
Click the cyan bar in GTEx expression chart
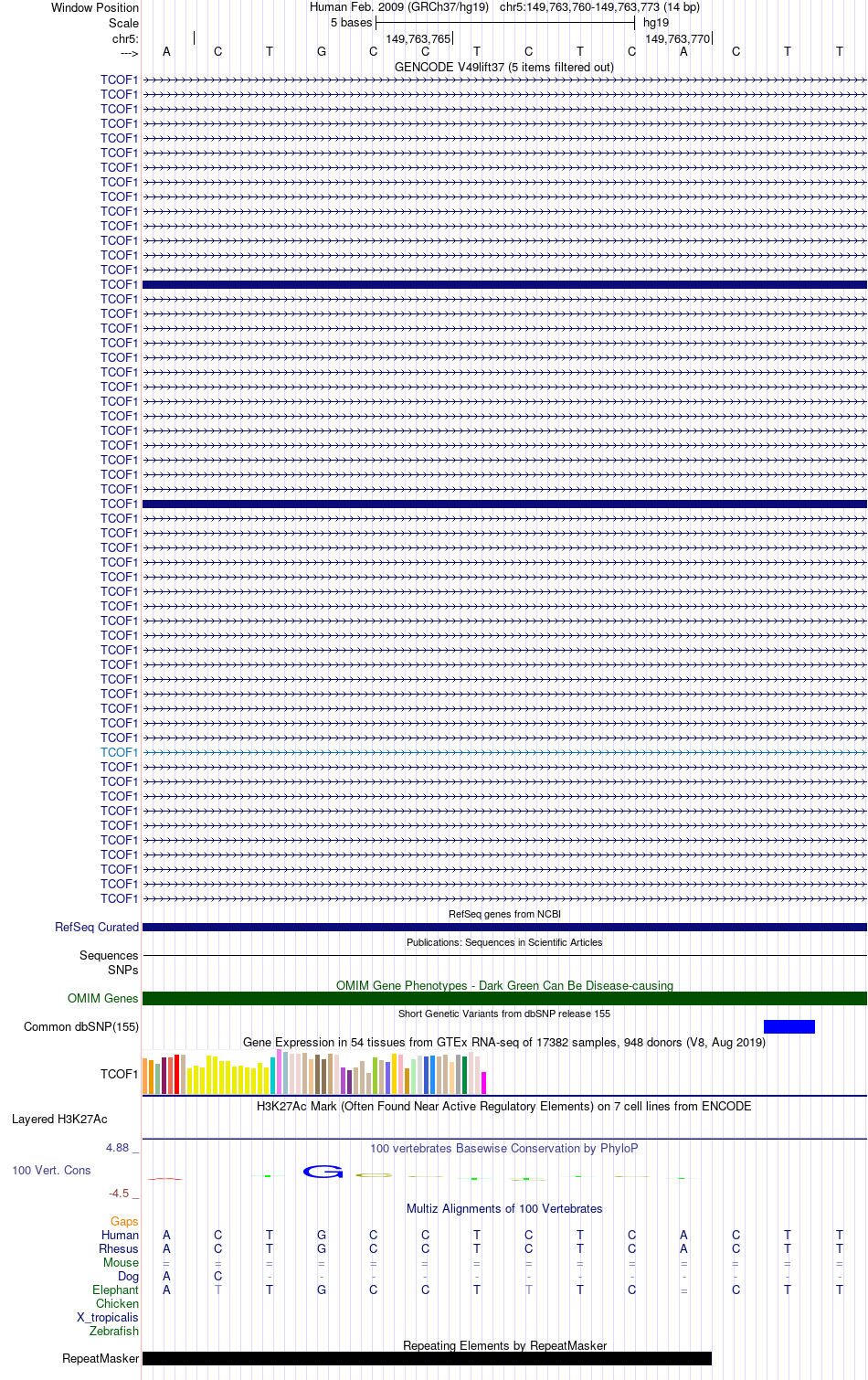pyautogui.click(x=272, y=1076)
